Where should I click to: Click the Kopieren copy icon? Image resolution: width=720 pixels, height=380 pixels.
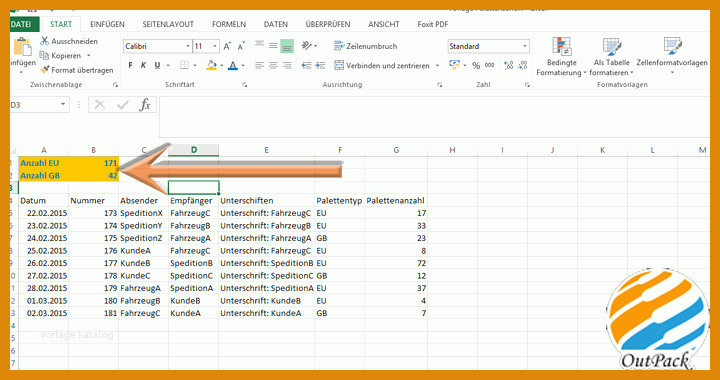(x=45, y=56)
